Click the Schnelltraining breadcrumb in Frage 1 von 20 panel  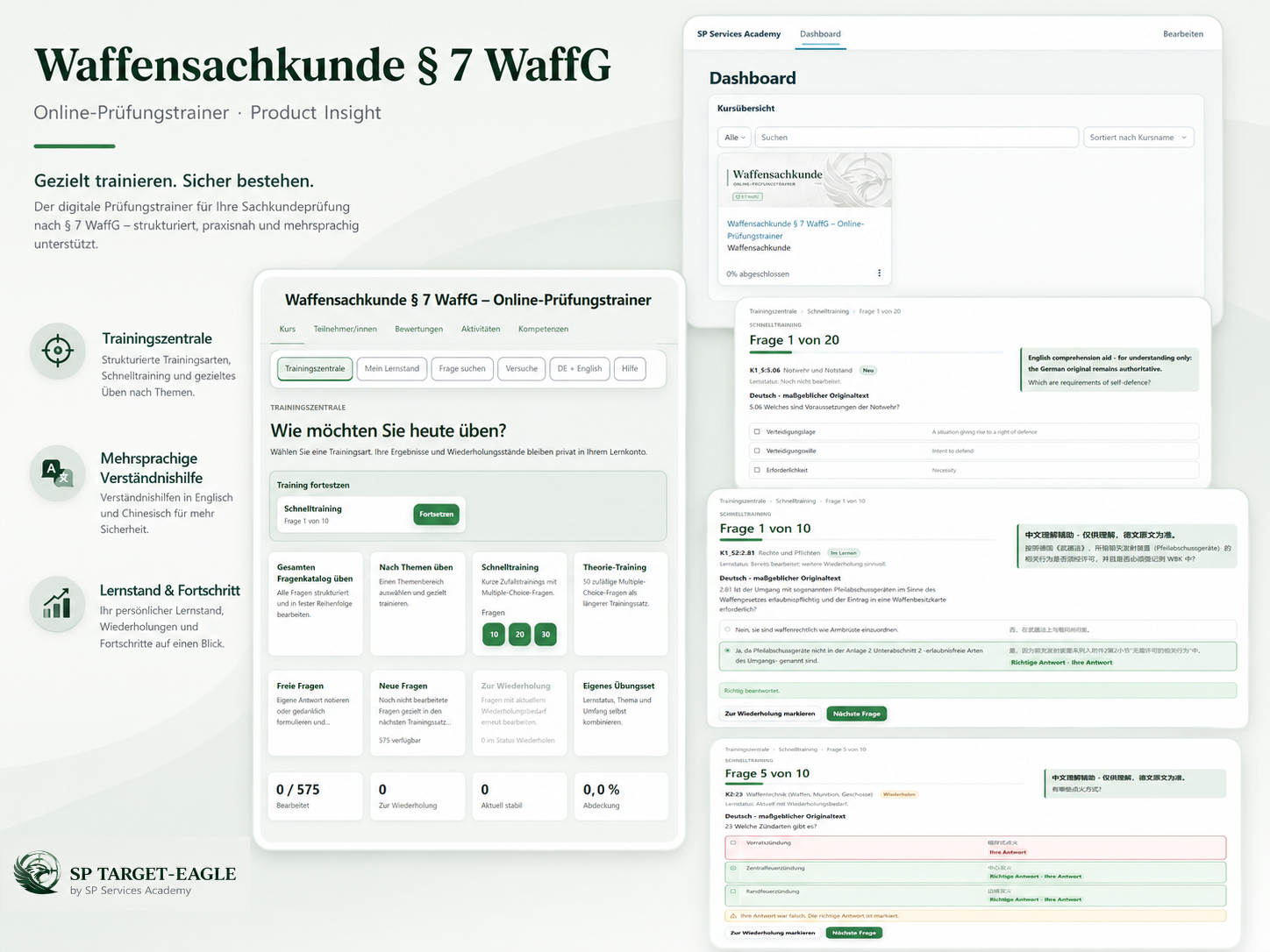click(828, 311)
